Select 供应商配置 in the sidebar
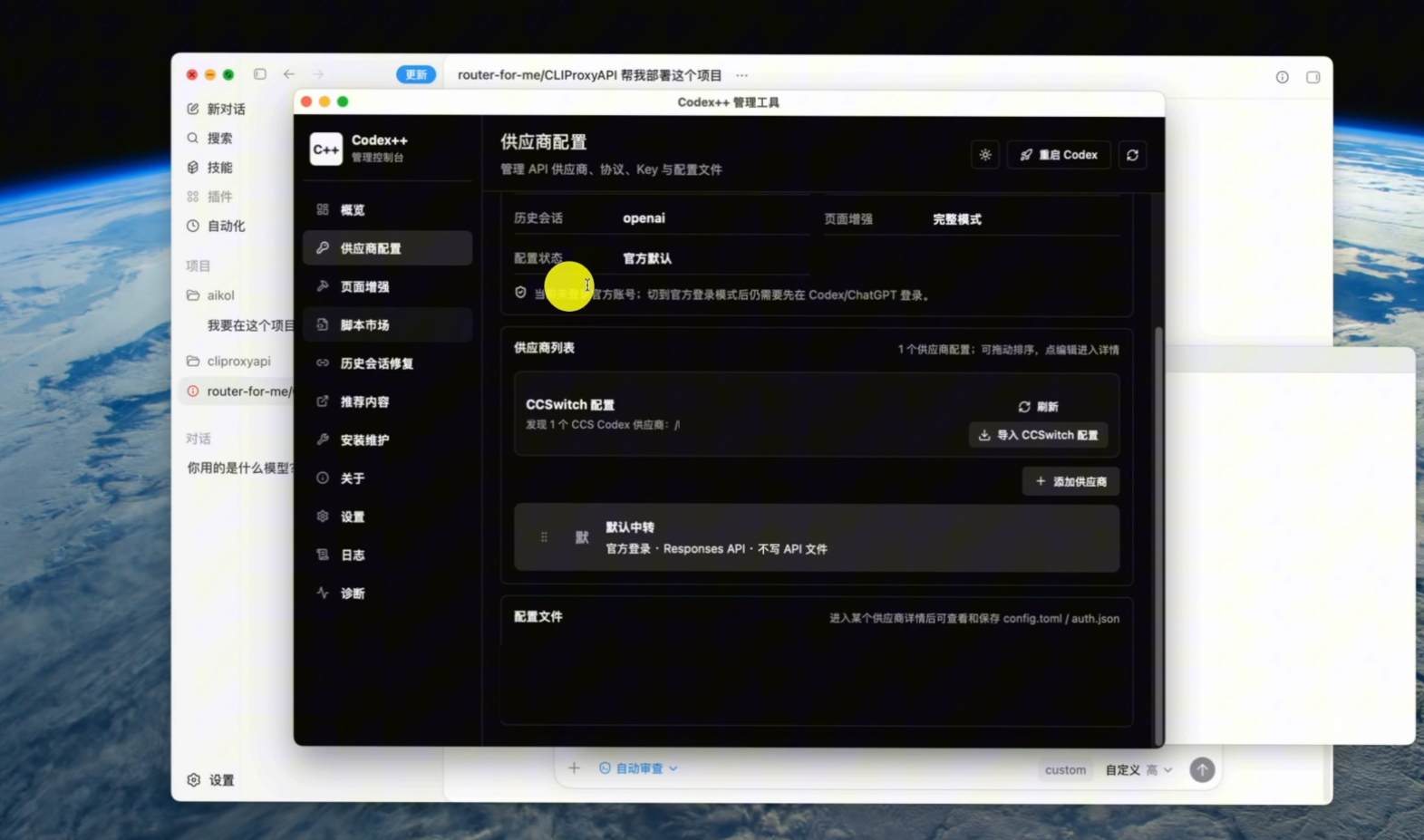 [387, 248]
